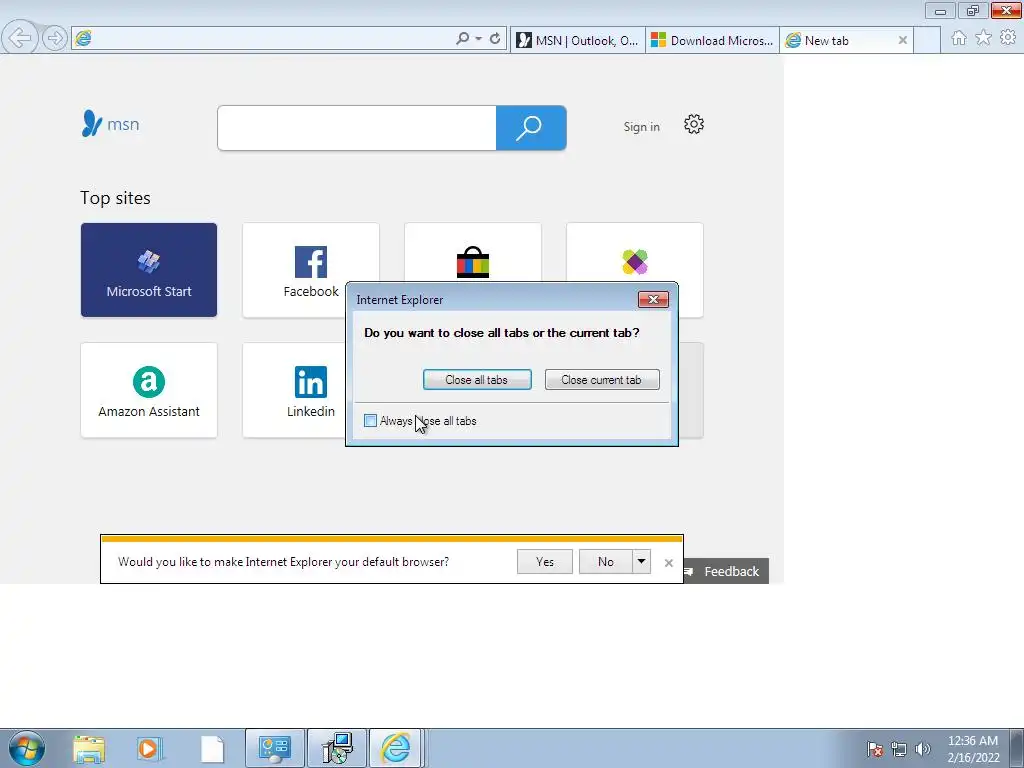Switch to the MSN | Outlook tab
Viewport: 1024px width, 768px height.
577,40
